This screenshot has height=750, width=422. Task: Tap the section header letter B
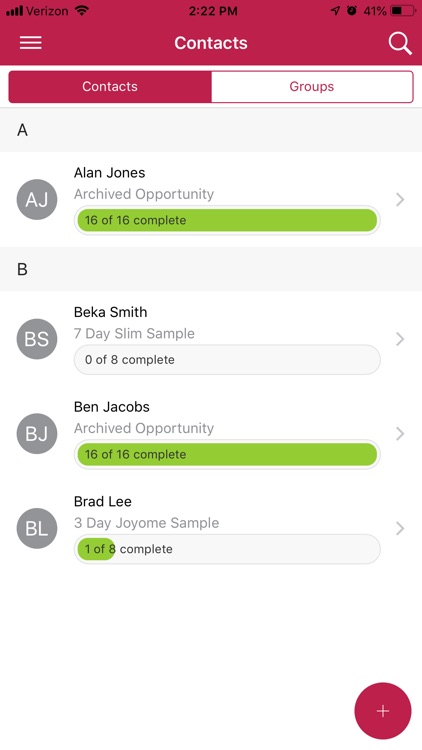(x=22, y=270)
